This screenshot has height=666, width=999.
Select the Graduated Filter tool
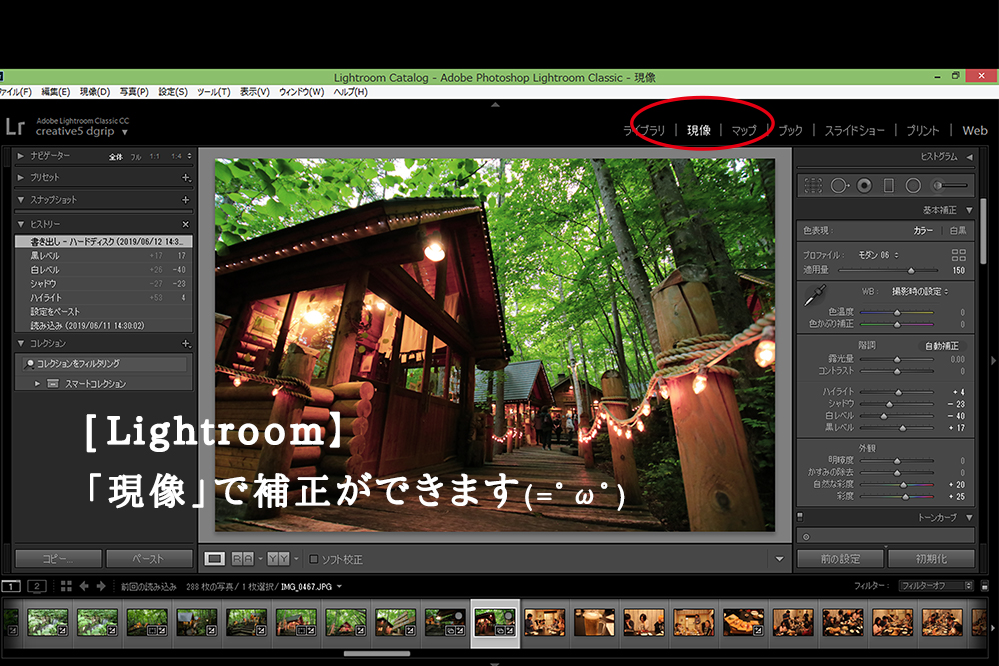pyautogui.click(x=889, y=185)
